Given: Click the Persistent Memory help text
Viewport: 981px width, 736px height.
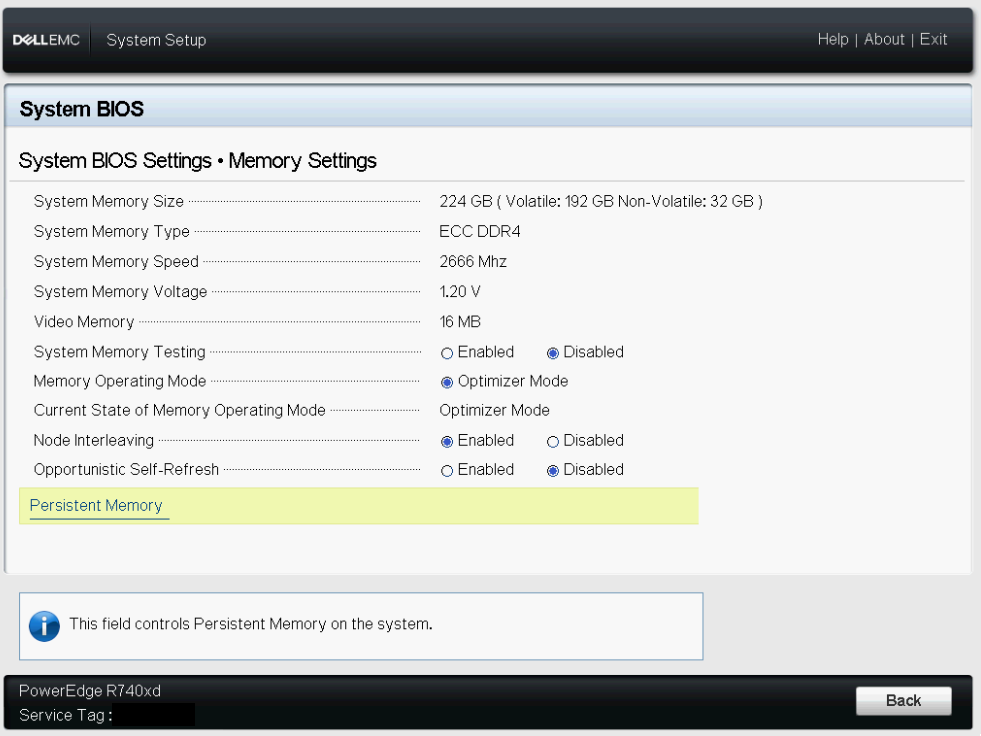Looking at the screenshot, I should (x=250, y=625).
